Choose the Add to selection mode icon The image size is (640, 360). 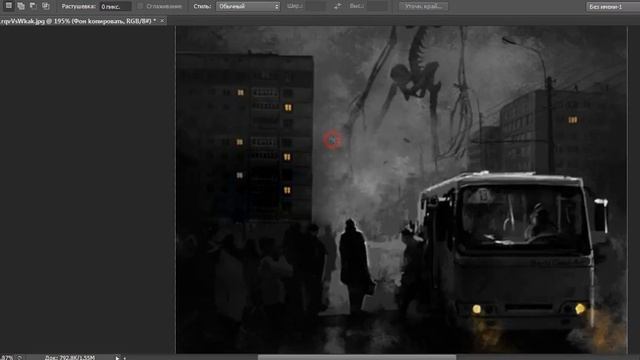coord(21,6)
